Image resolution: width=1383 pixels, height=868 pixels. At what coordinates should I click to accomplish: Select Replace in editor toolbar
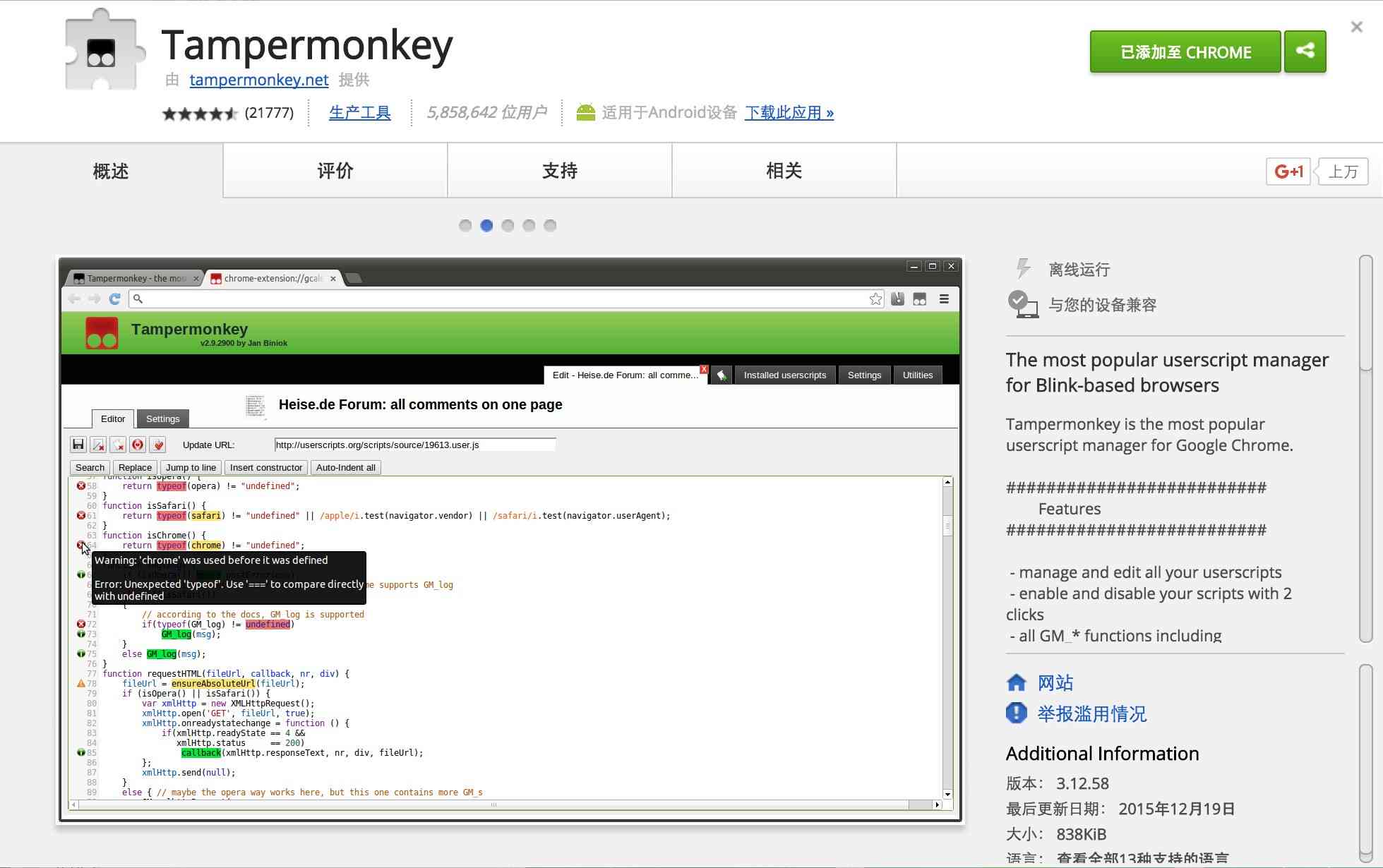[136, 467]
